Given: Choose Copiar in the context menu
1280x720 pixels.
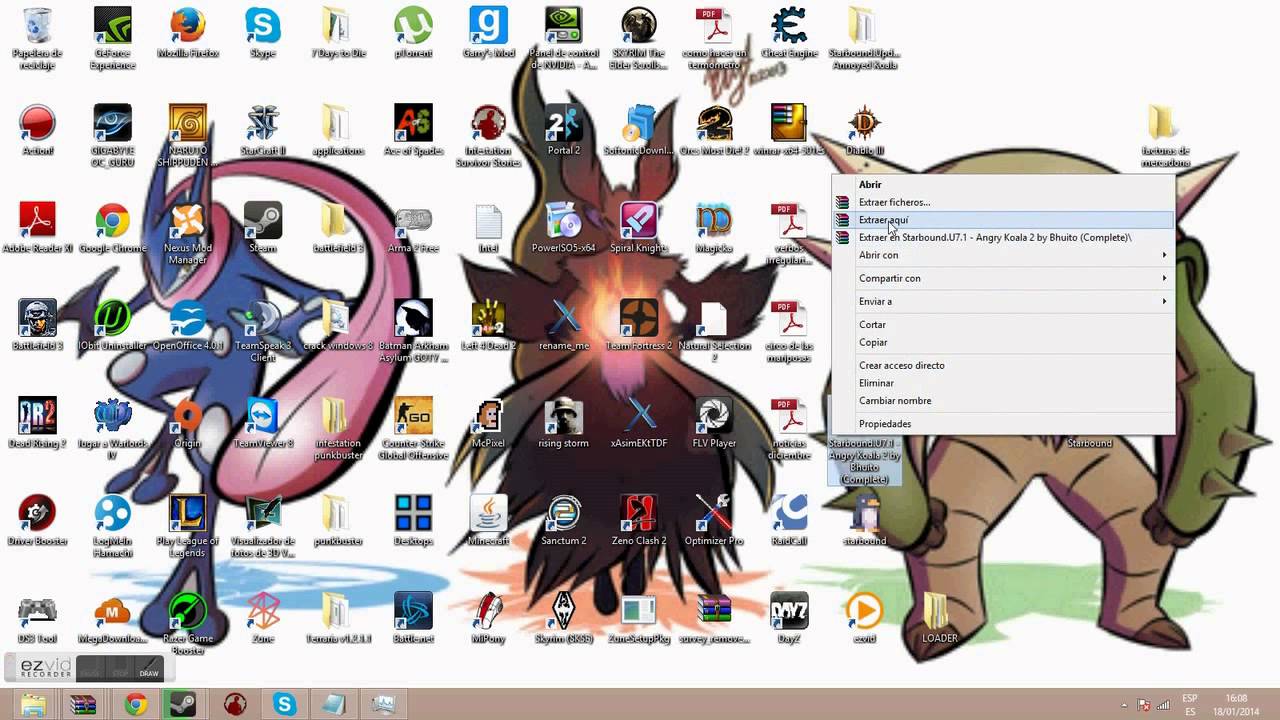Looking at the screenshot, I should point(1003,342).
